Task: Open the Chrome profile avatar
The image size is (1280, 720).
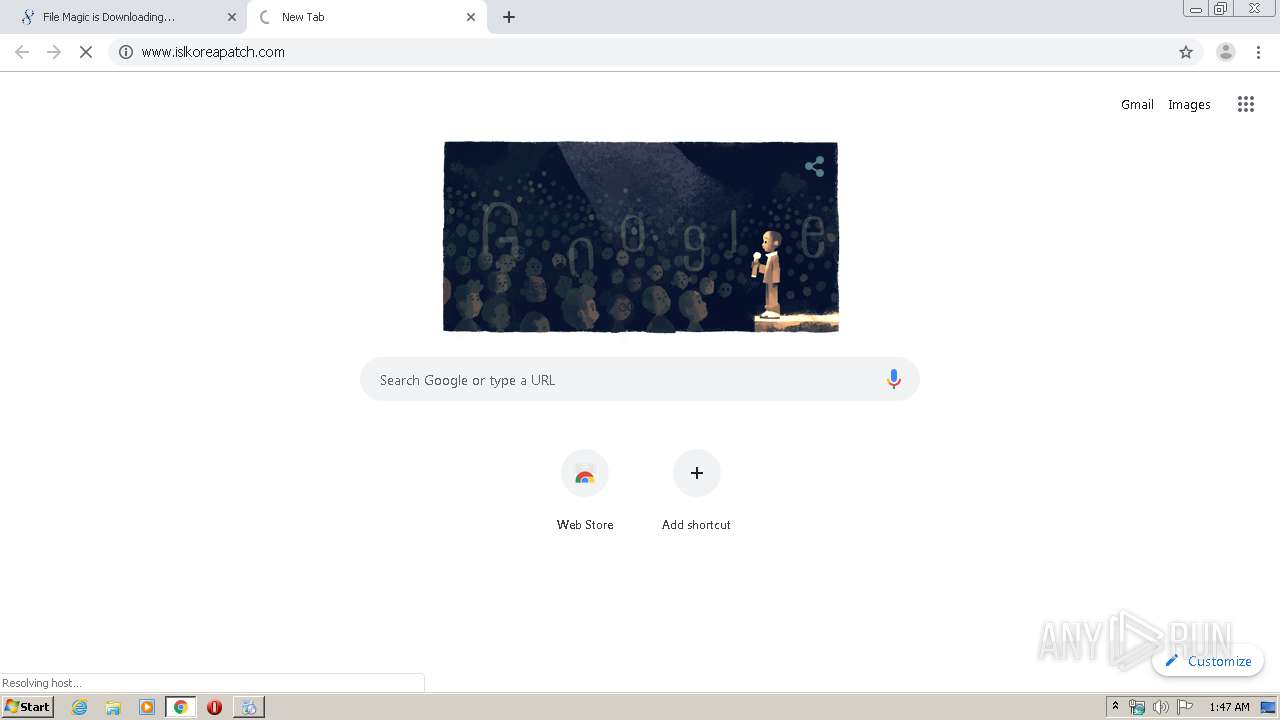Action: (1226, 52)
